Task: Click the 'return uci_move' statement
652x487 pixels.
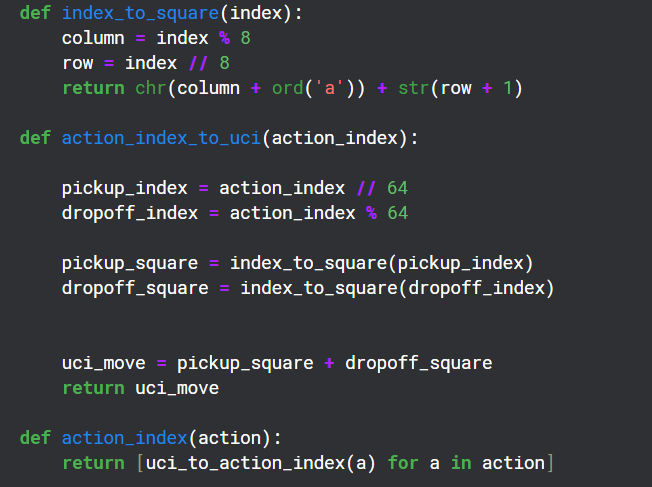Action: pyautogui.click(x=140, y=388)
